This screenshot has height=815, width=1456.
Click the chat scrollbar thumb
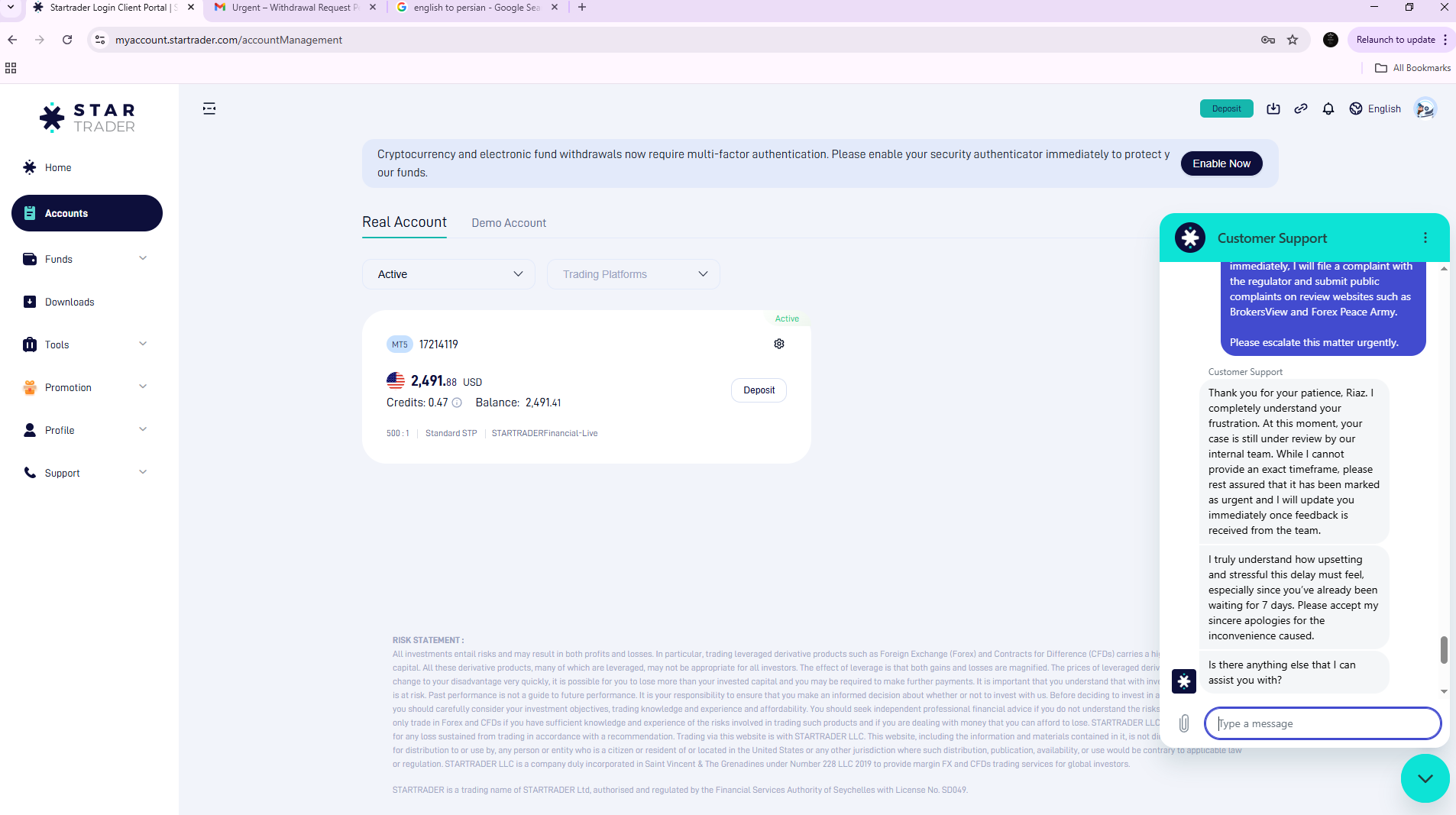point(1444,650)
